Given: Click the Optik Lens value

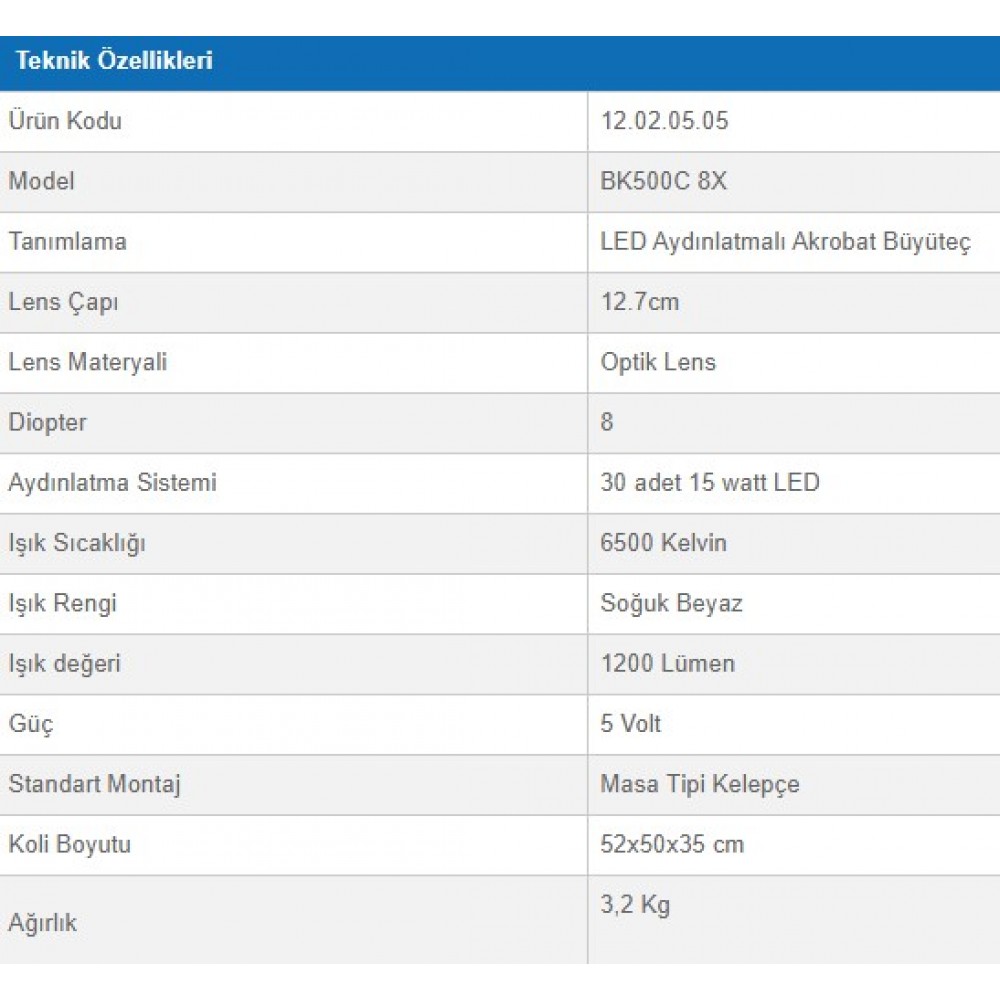Looking at the screenshot, I should tap(658, 362).
